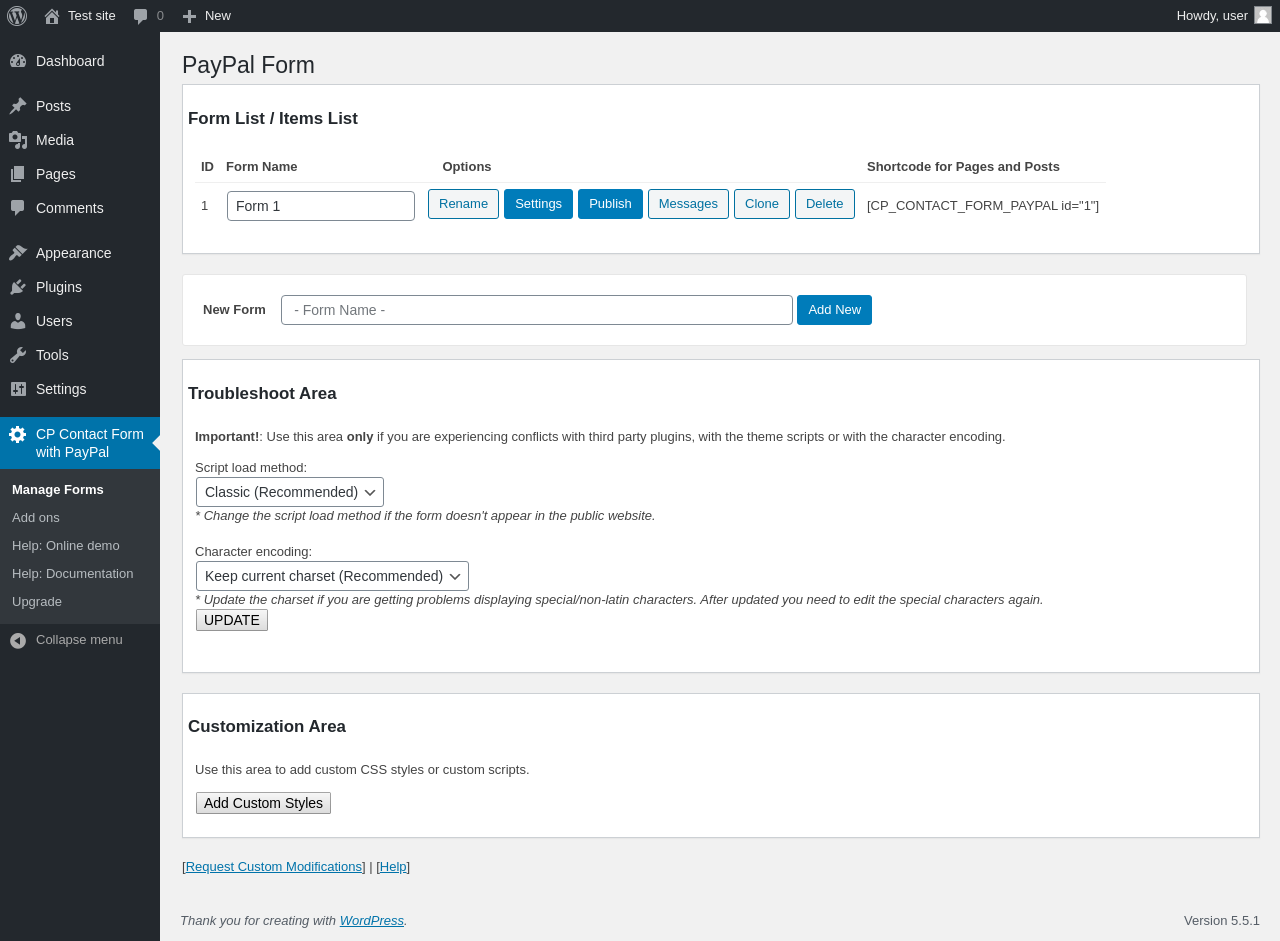Click the Collapse menu arrow icon

click(x=18, y=640)
